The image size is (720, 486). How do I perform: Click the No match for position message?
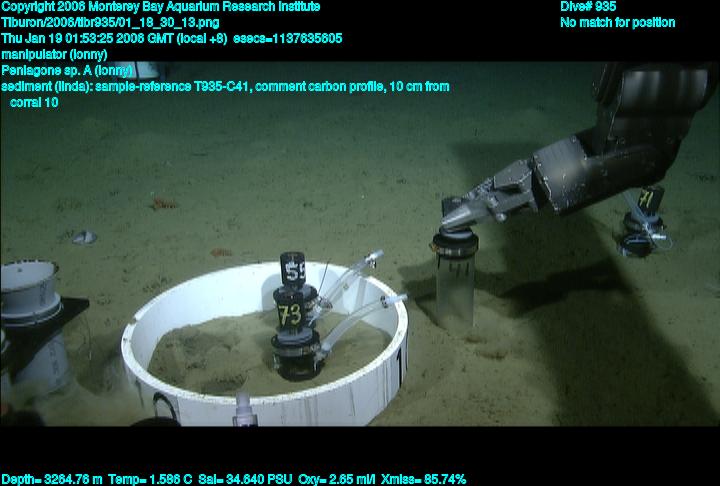[x=617, y=22]
